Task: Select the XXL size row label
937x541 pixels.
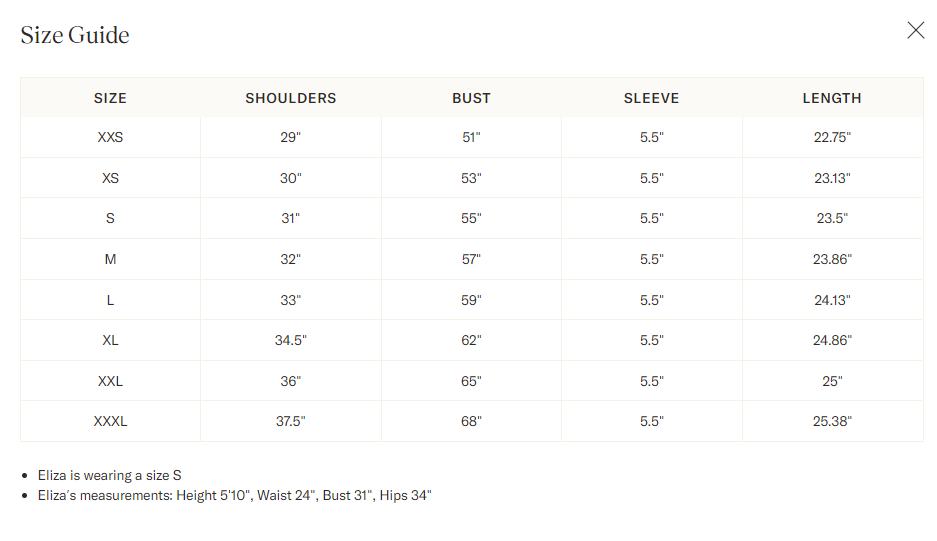Action: tap(111, 381)
